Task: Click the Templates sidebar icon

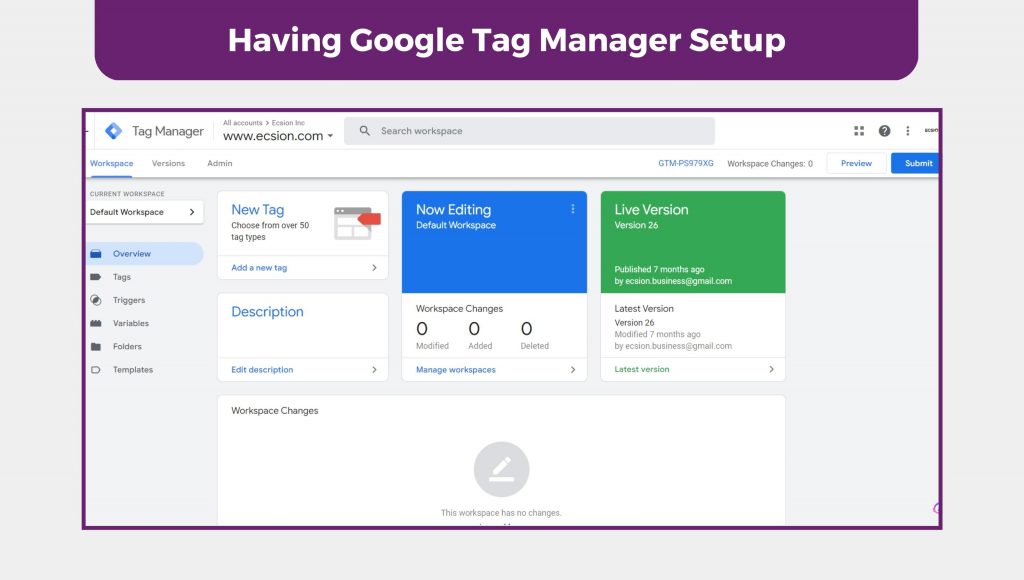Action: tap(96, 370)
